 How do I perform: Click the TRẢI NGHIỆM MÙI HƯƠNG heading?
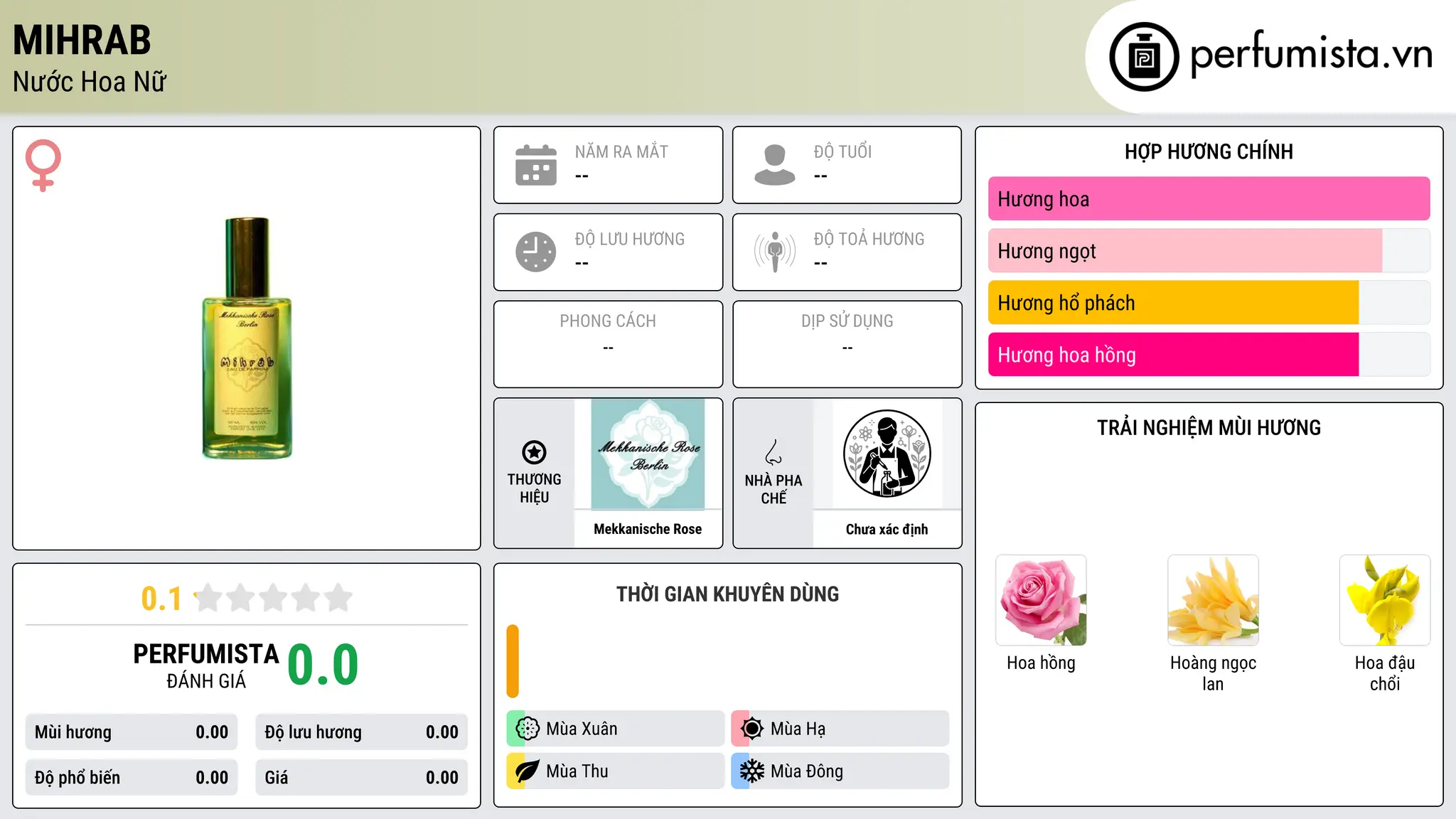click(x=1209, y=427)
